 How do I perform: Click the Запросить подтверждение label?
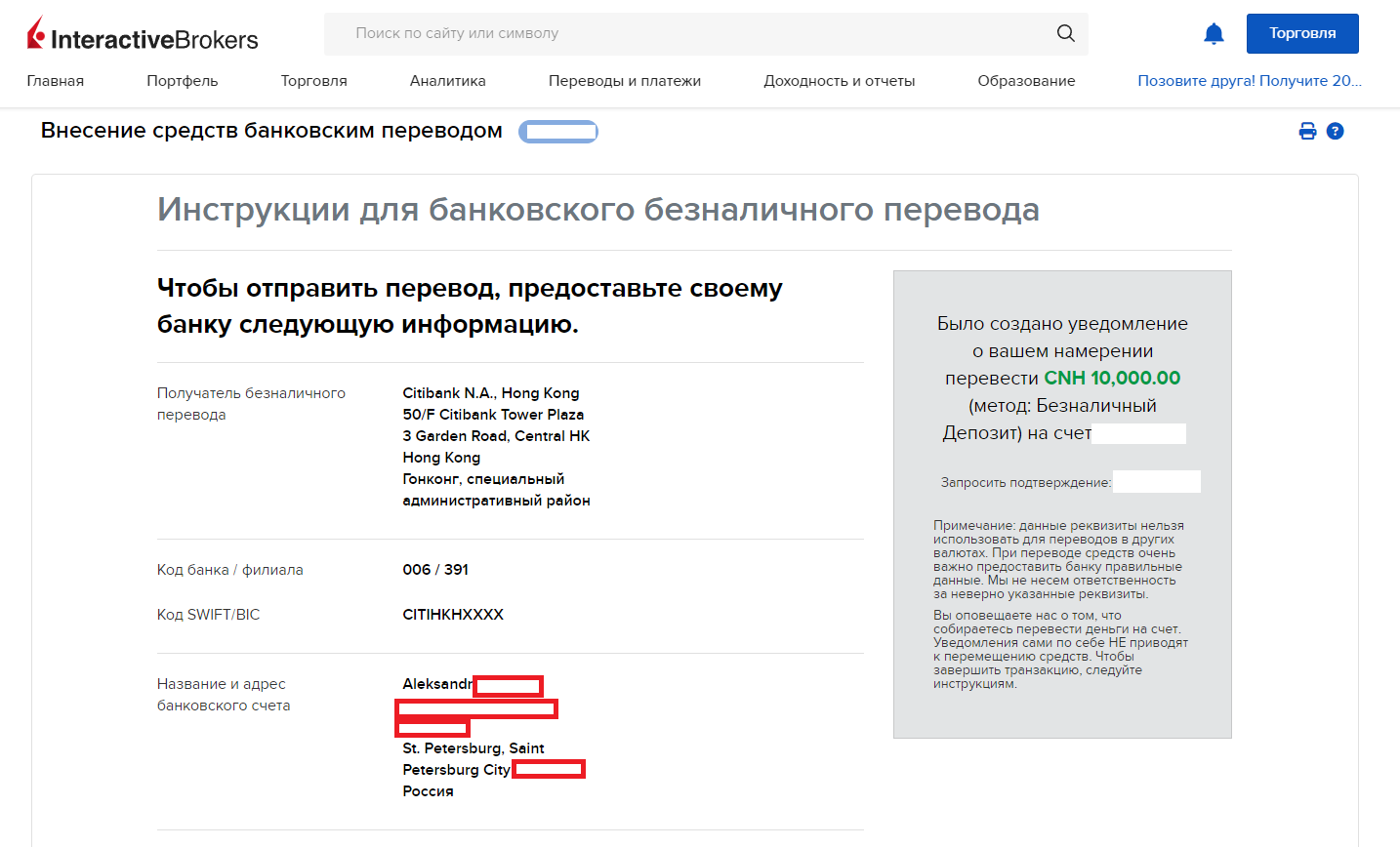1026,482
